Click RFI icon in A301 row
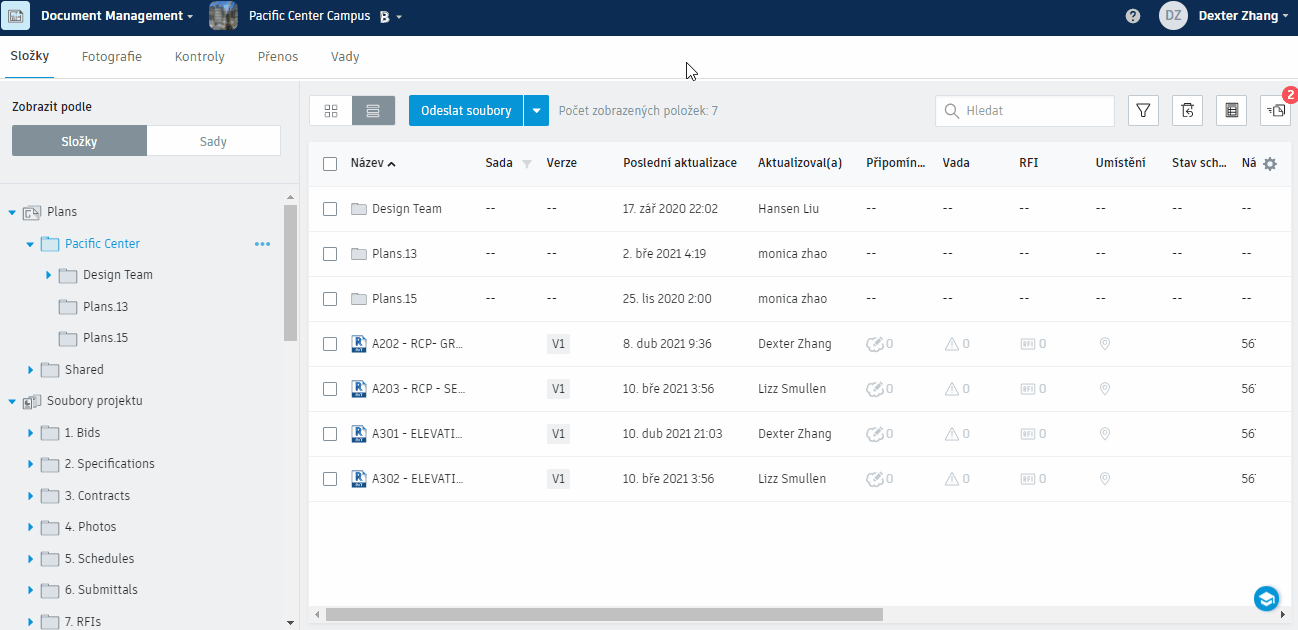The image size is (1298, 630). (x=1027, y=434)
